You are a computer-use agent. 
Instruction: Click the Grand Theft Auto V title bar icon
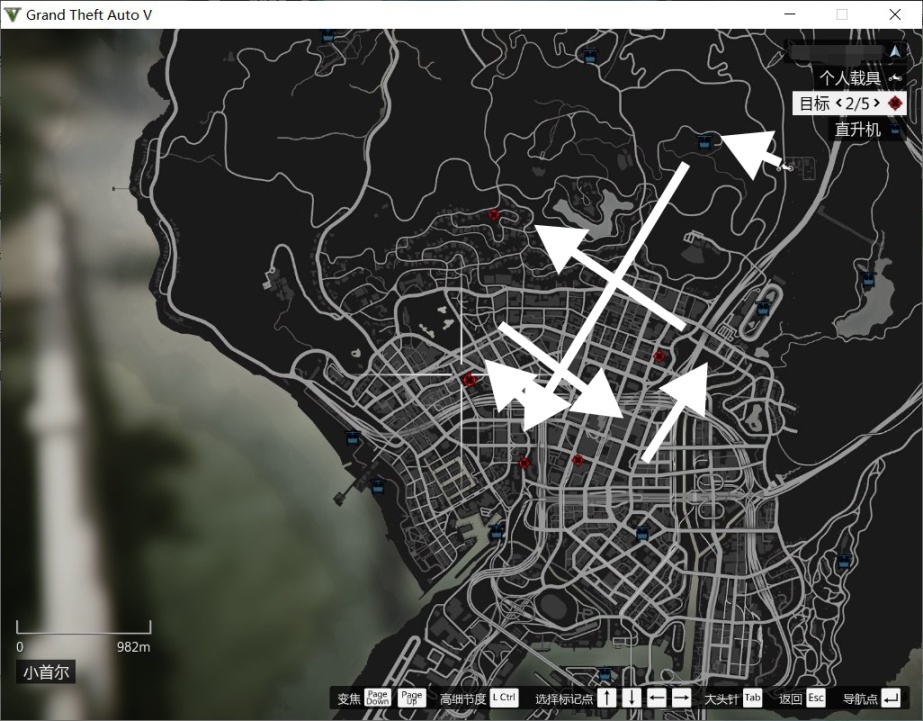tap(12, 14)
